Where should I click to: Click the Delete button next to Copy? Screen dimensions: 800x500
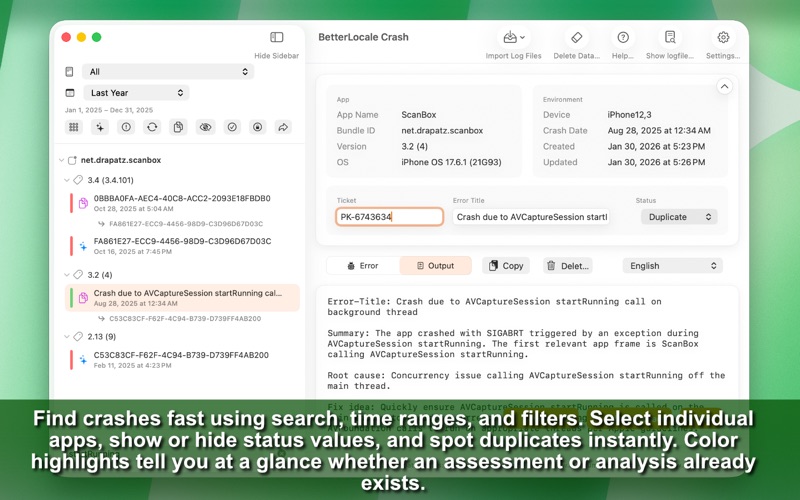point(568,266)
